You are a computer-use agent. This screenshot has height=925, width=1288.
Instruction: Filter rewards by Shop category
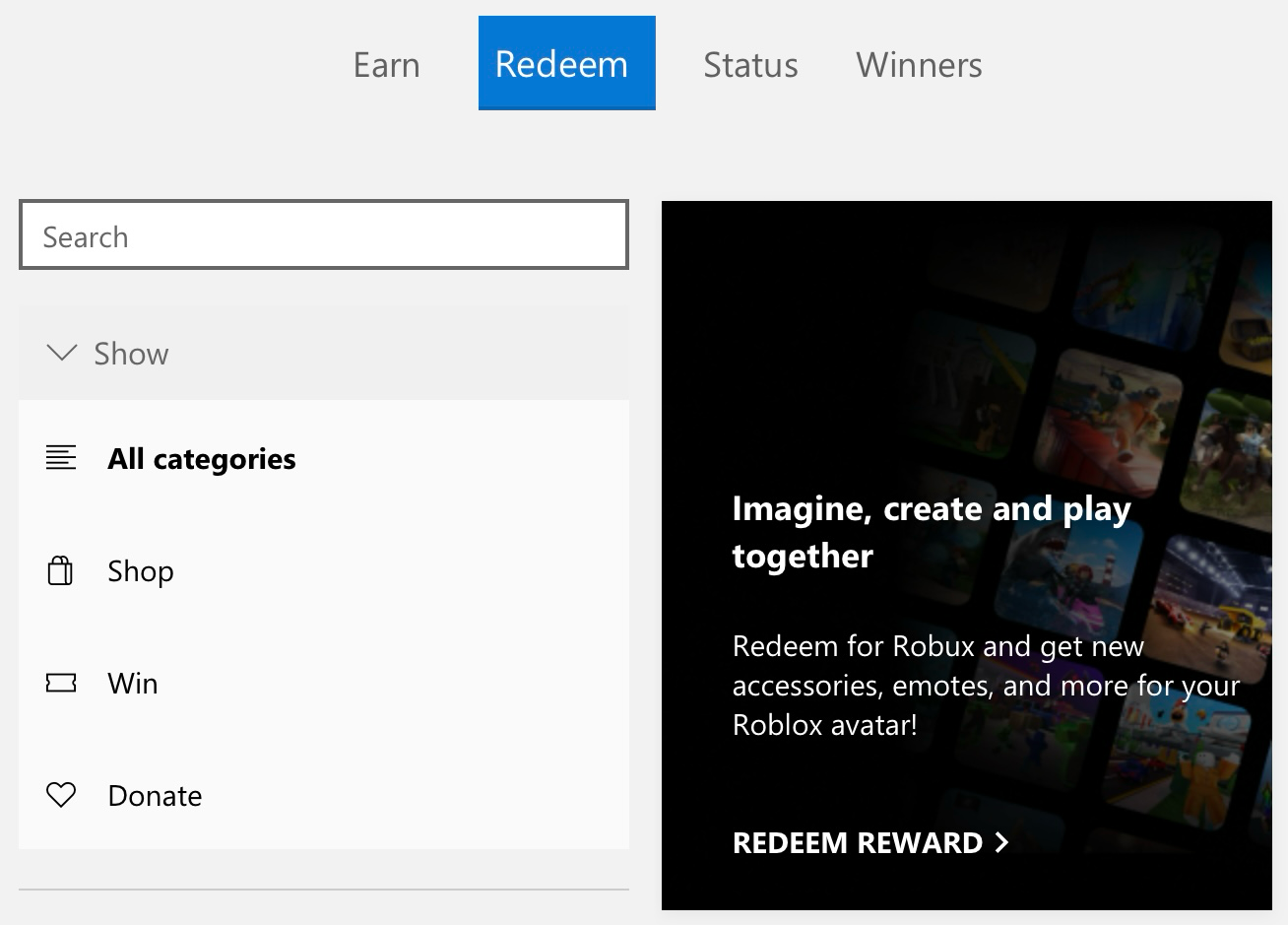[140, 570]
